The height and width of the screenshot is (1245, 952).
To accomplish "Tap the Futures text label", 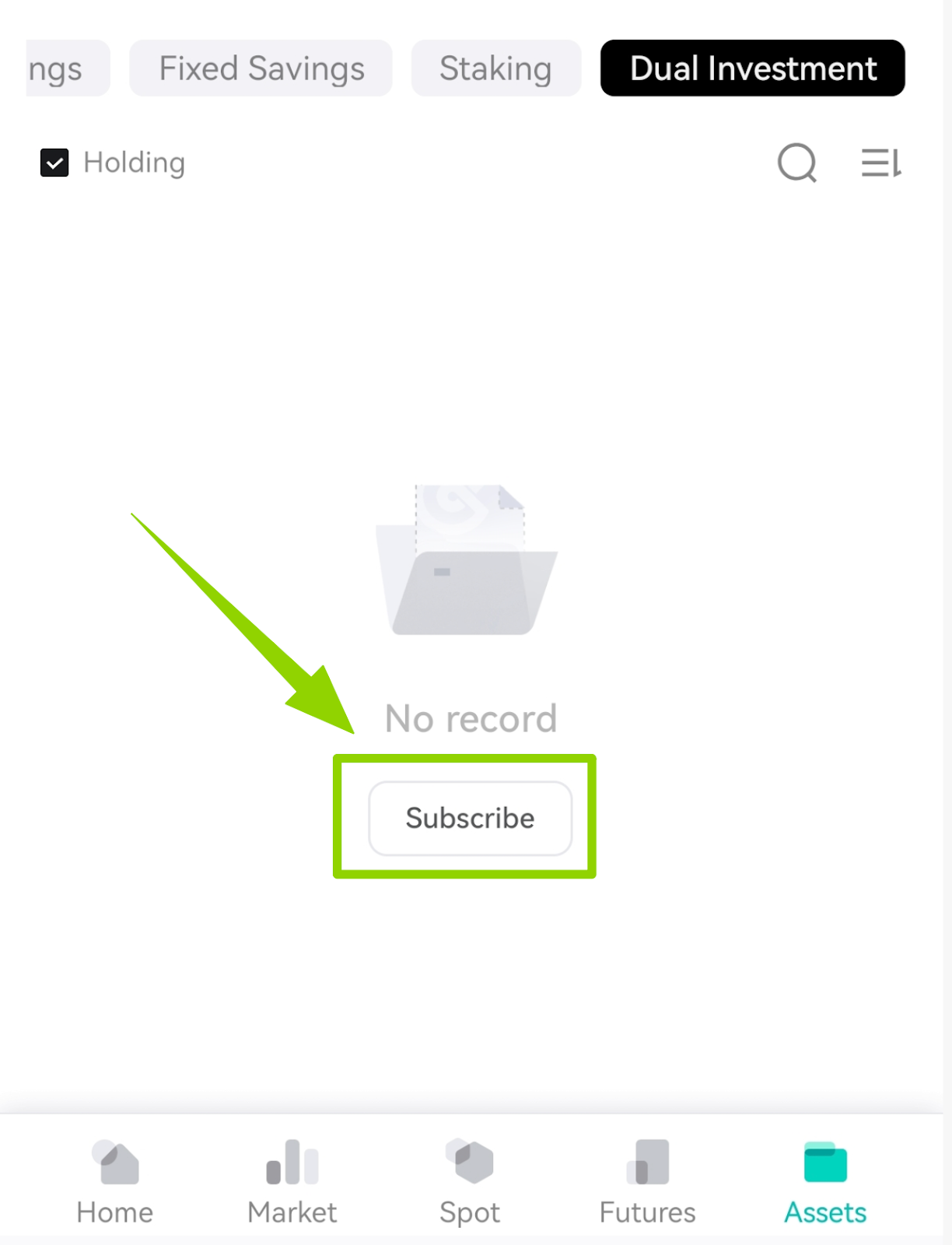I will (648, 1212).
